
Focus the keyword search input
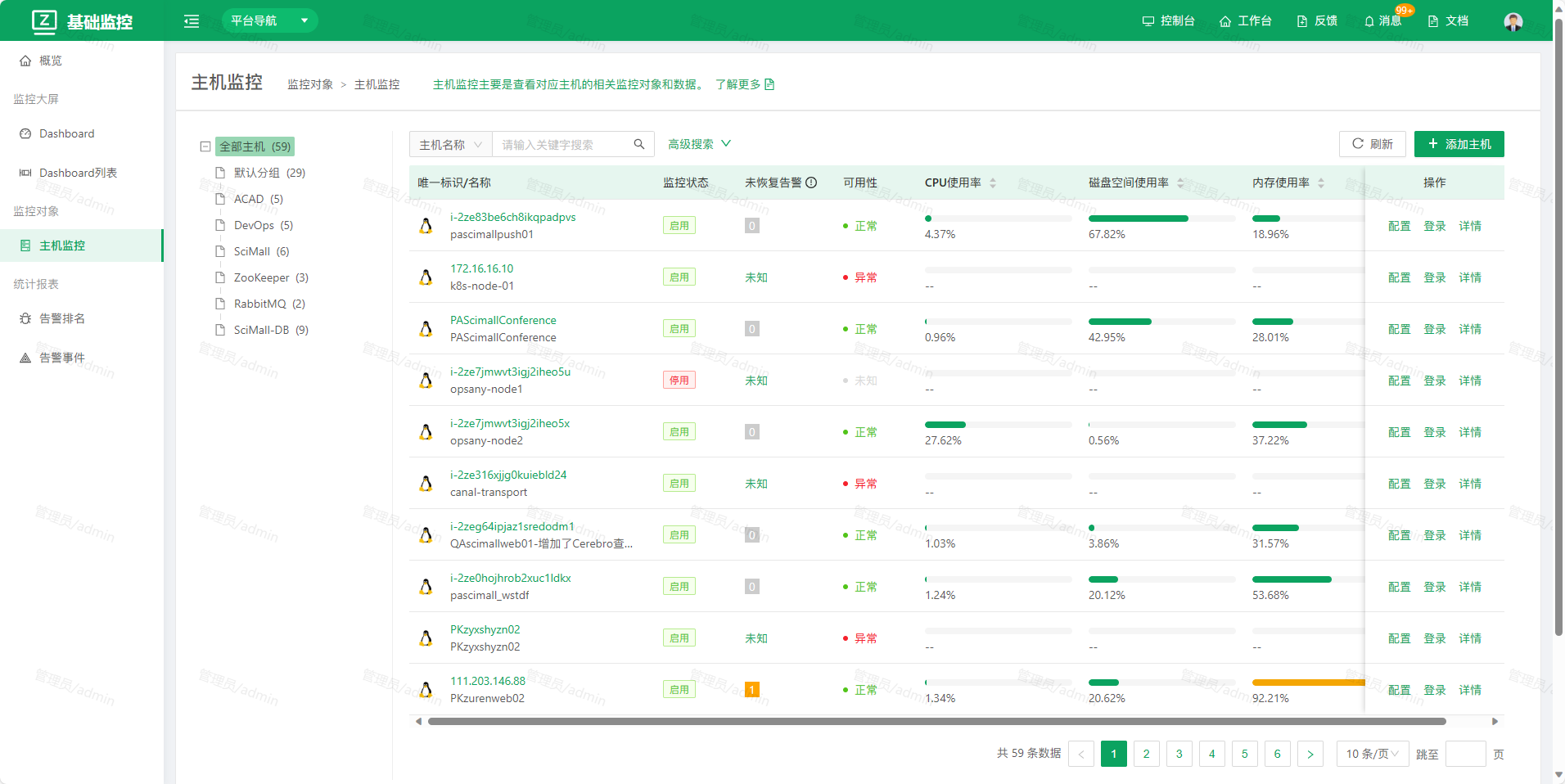coord(561,145)
